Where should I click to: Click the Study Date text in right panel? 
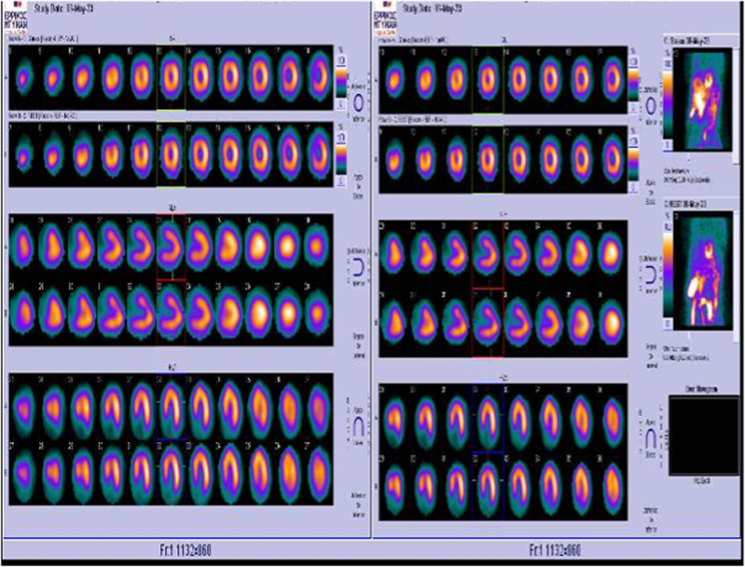(x=432, y=9)
